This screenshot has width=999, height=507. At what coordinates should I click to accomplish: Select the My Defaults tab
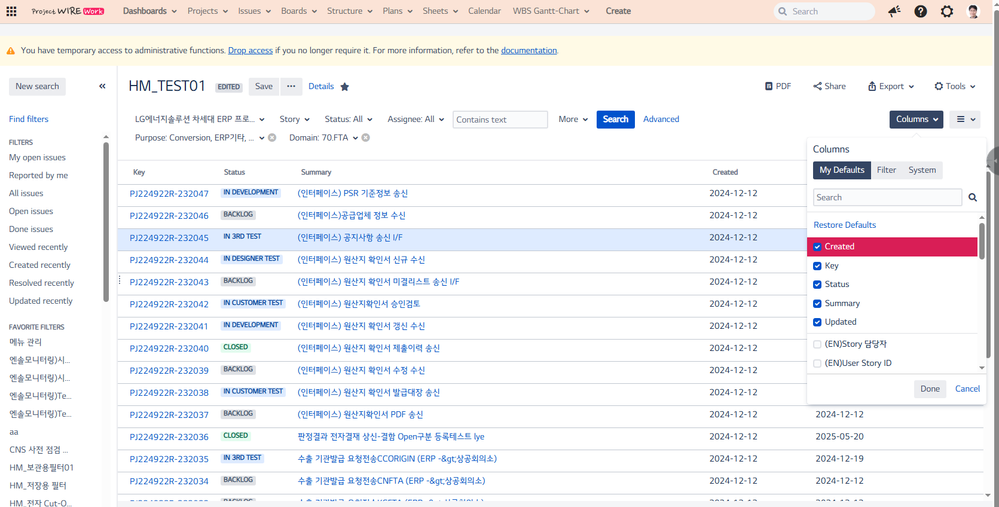pos(842,170)
